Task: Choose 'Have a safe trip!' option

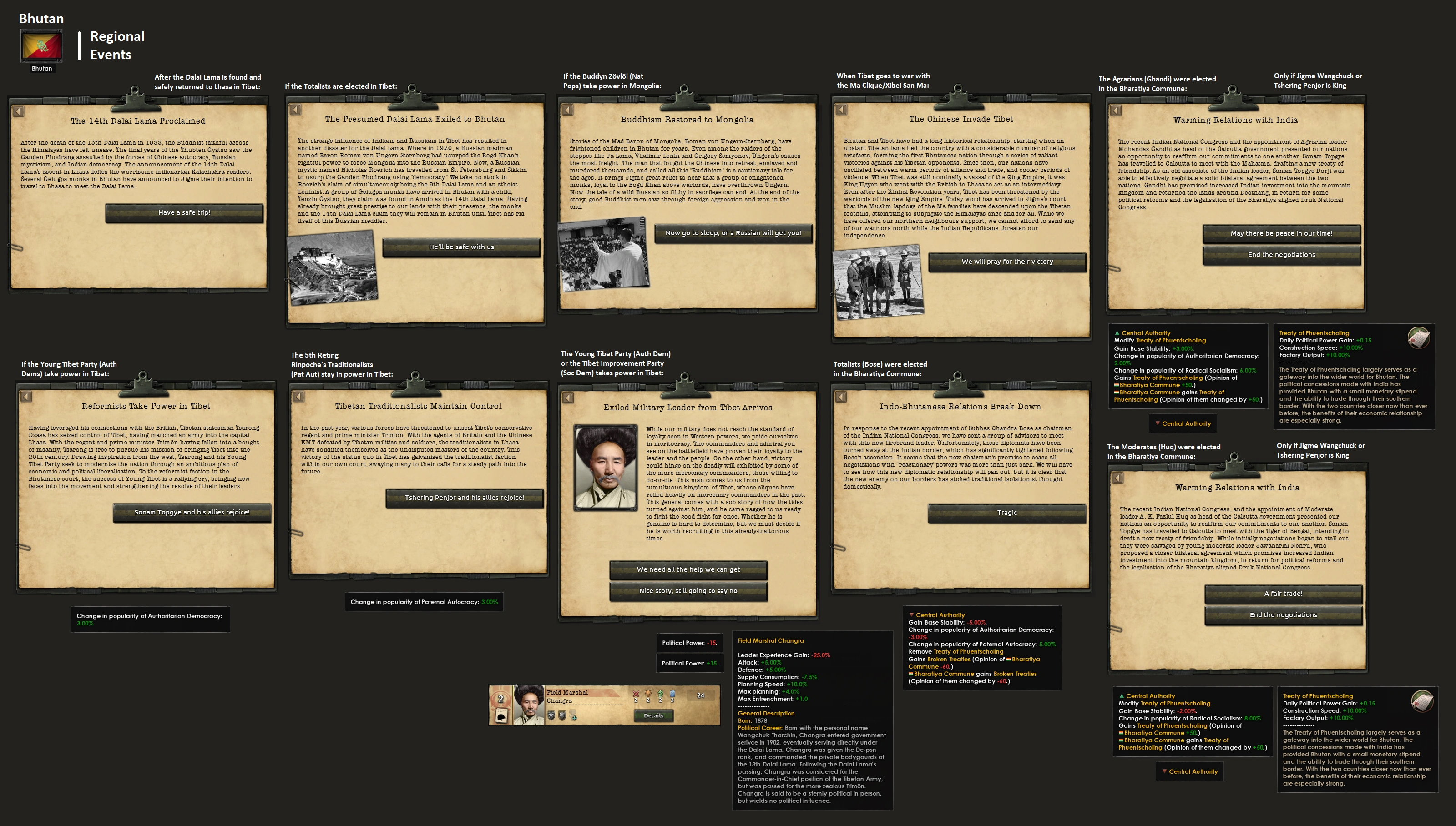Action: pyautogui.click(x=184, y=213)
